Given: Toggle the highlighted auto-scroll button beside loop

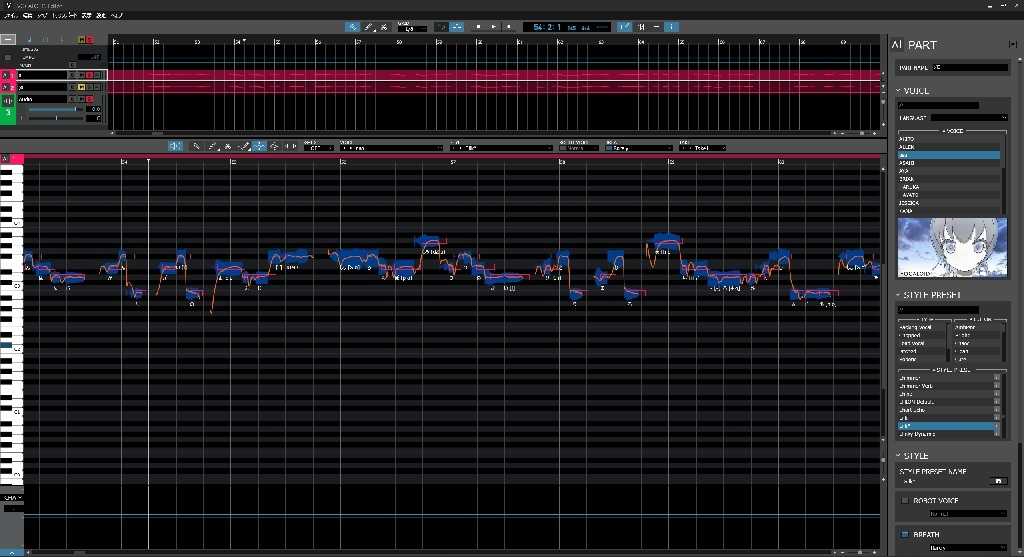Looking at the screenshot, I should click(457, 27).
